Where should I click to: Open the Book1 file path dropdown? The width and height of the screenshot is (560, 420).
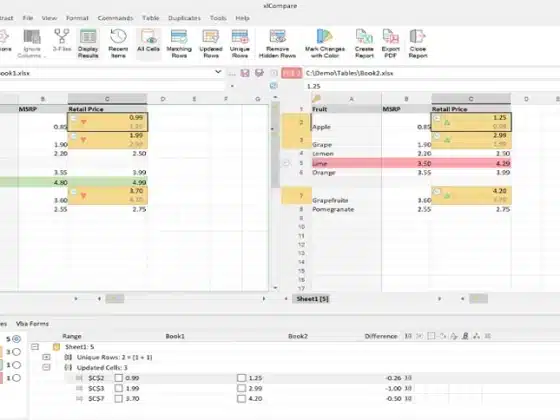[x=218, y=72]
